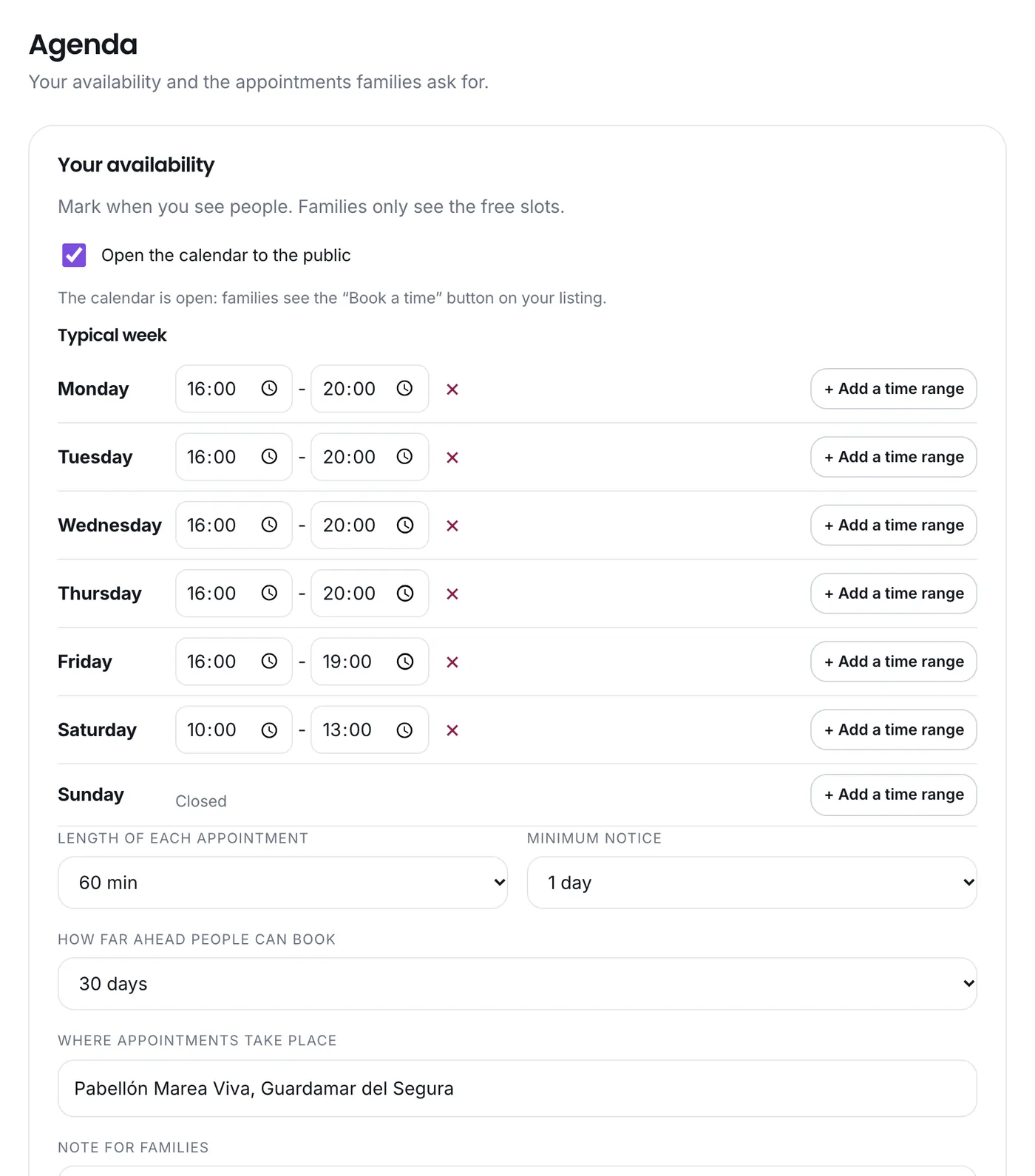Remove Tuesday time range with red X
This screenshot has height=1176, width=1035.
452,458
